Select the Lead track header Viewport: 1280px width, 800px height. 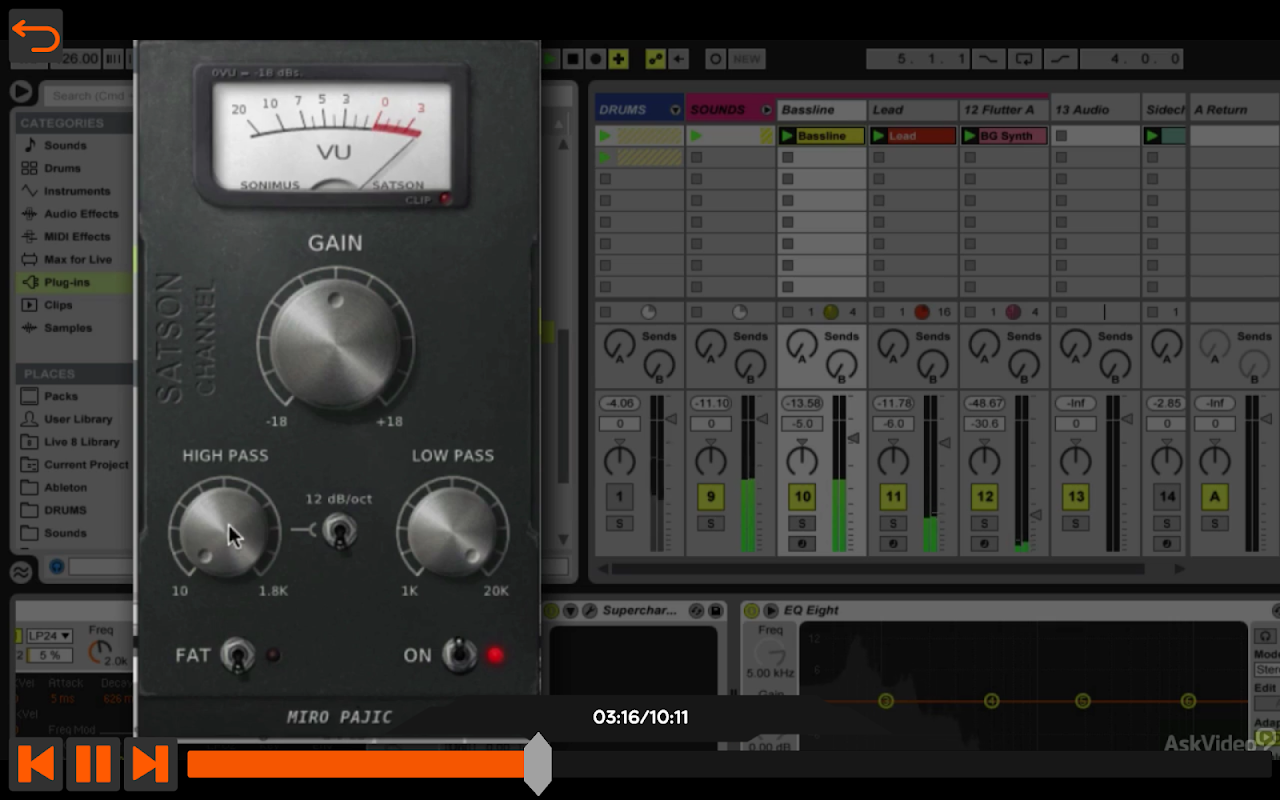click(913, 110)
